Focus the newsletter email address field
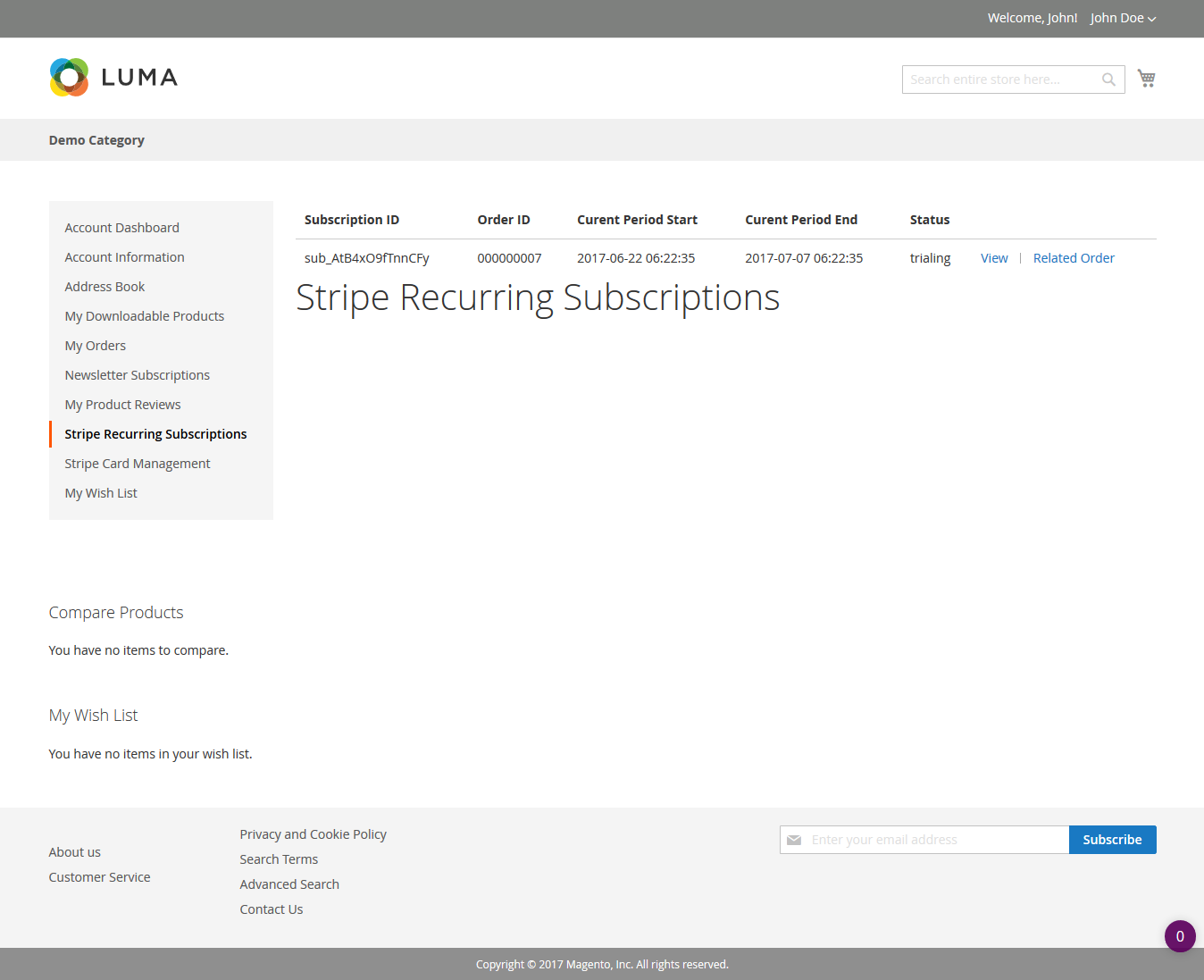This screenshot has width=1204, height=980. point(924,840)
